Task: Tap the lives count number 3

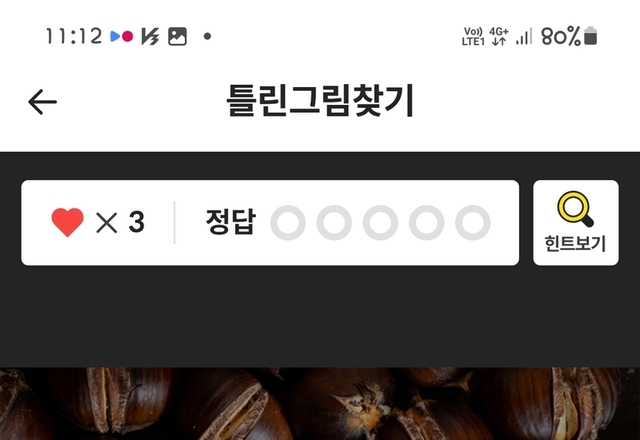Action: [x=136, y=222]
